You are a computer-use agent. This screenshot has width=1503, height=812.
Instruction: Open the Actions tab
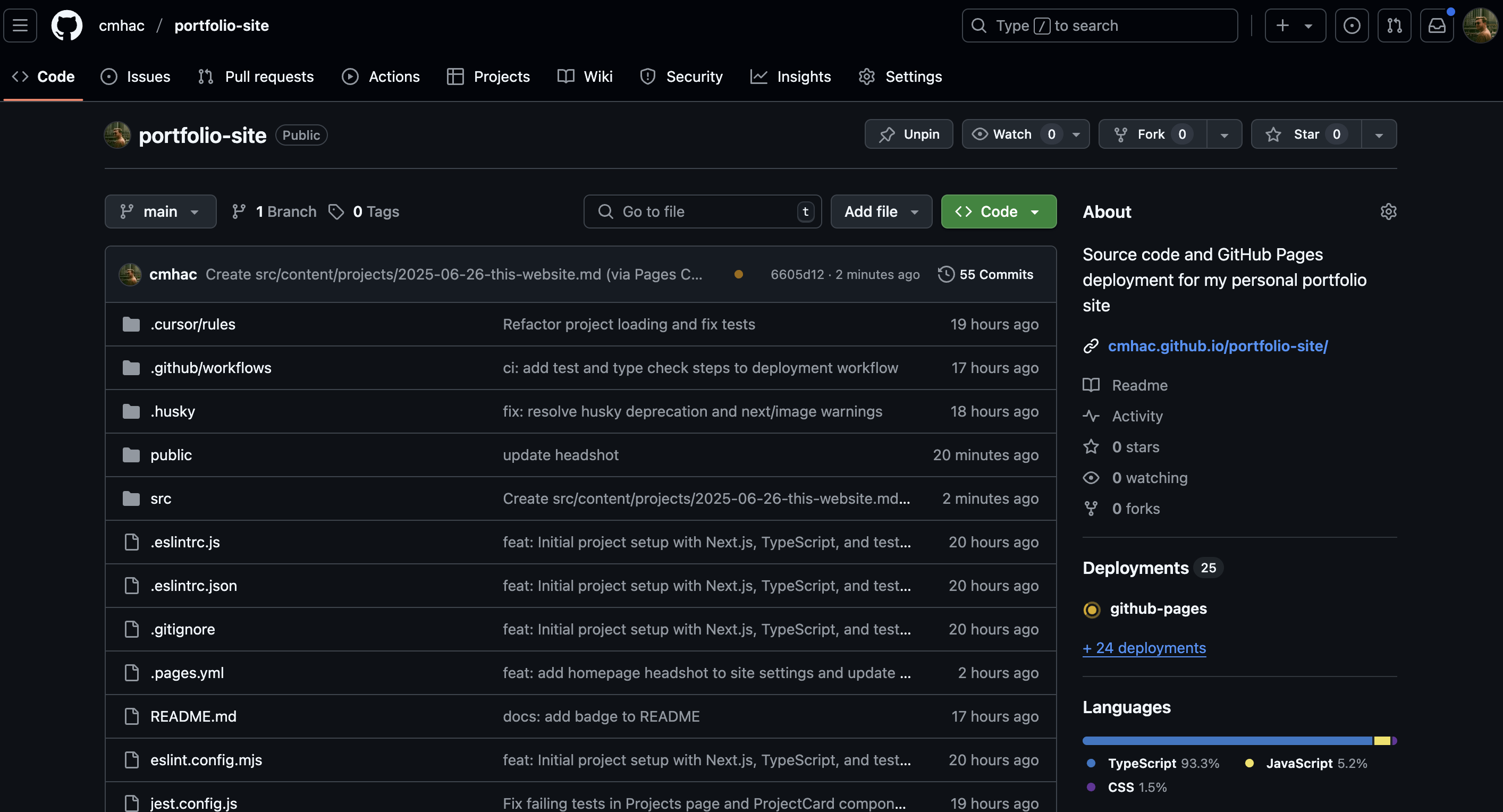[381, 77]
